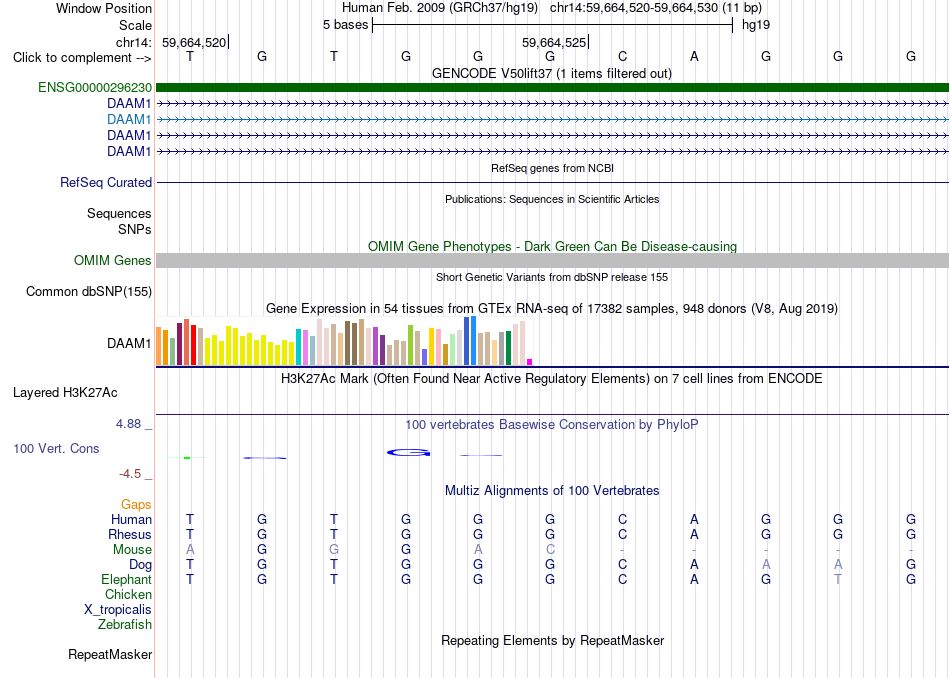The image size is (950, 678).
Task: Select the X_tropicalis species row label
Action: (118, 610)
